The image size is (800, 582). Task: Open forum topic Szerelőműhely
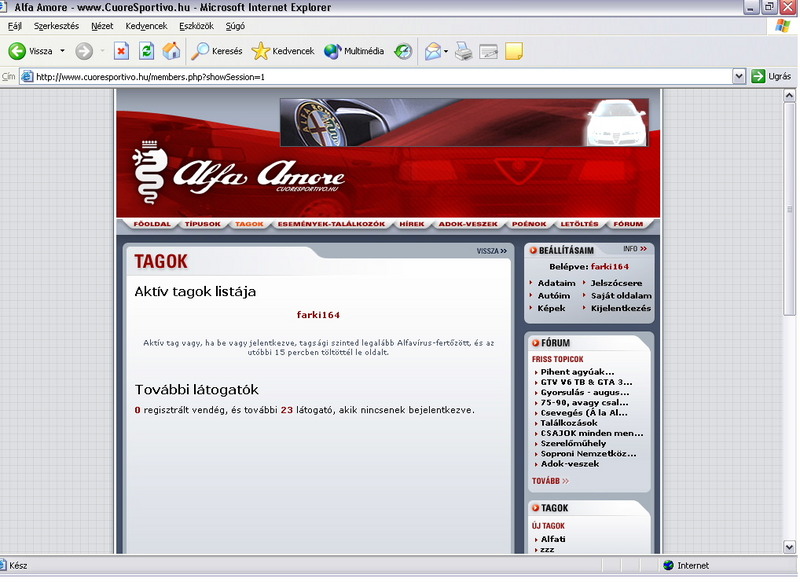pyautogui.click(x=573, y=443)
